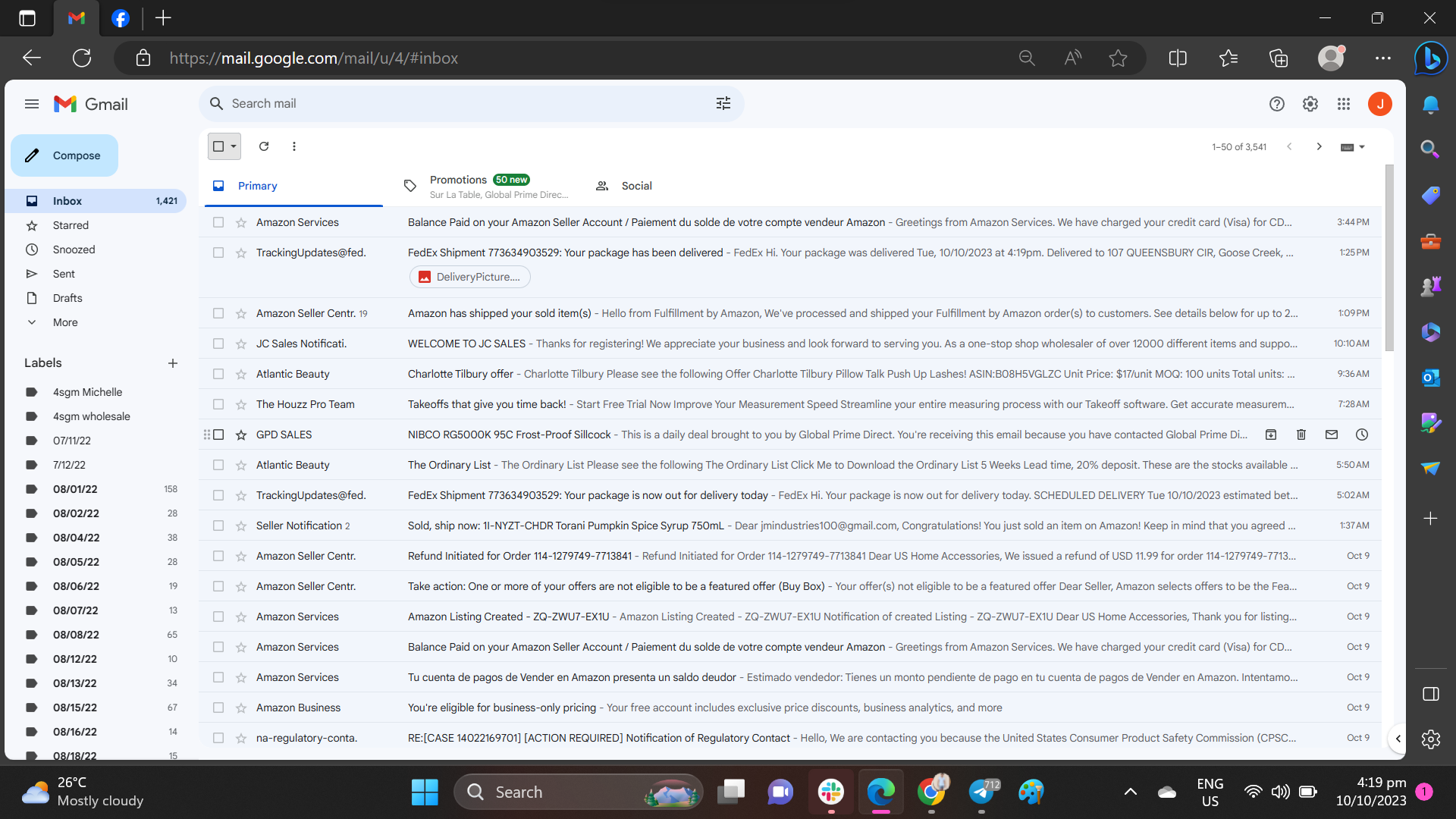
Task: Click the search options filter icon
Action: click(x=723, y=104)
